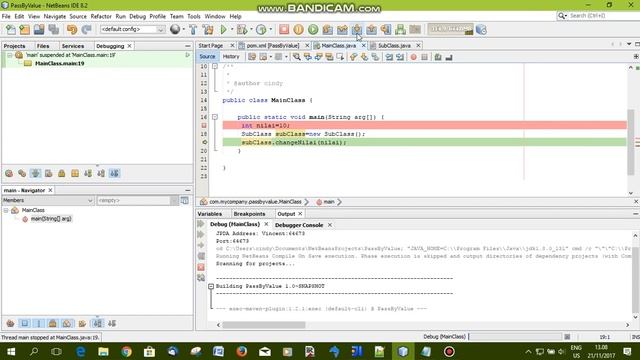Click the garbage collection icon beside the memory bar
Image resolution: width=640 pixels, height=360 pixels.
(x=482, y=29)
